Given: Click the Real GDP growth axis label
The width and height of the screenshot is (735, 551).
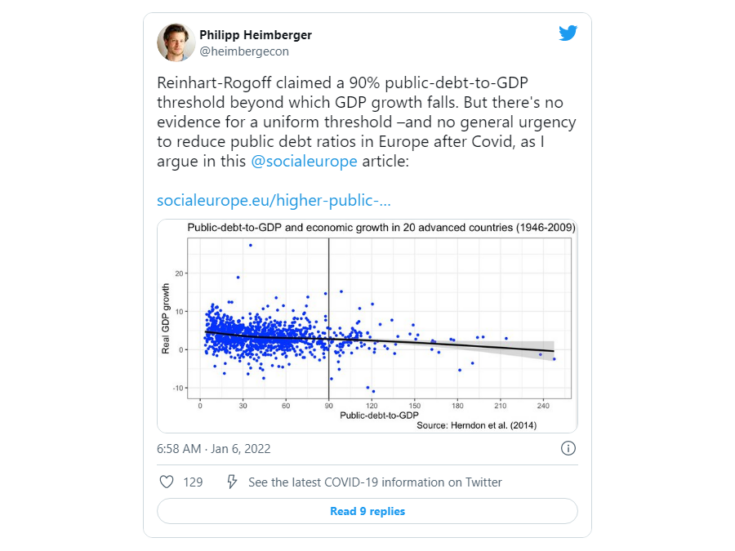Looking at the screenshot, I should point(168,320).
